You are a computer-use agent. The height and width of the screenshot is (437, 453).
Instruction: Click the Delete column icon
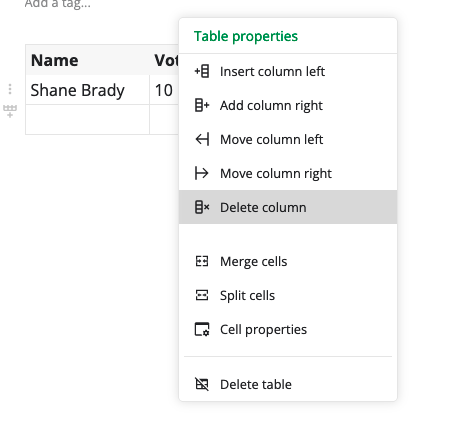coord(202,207)
